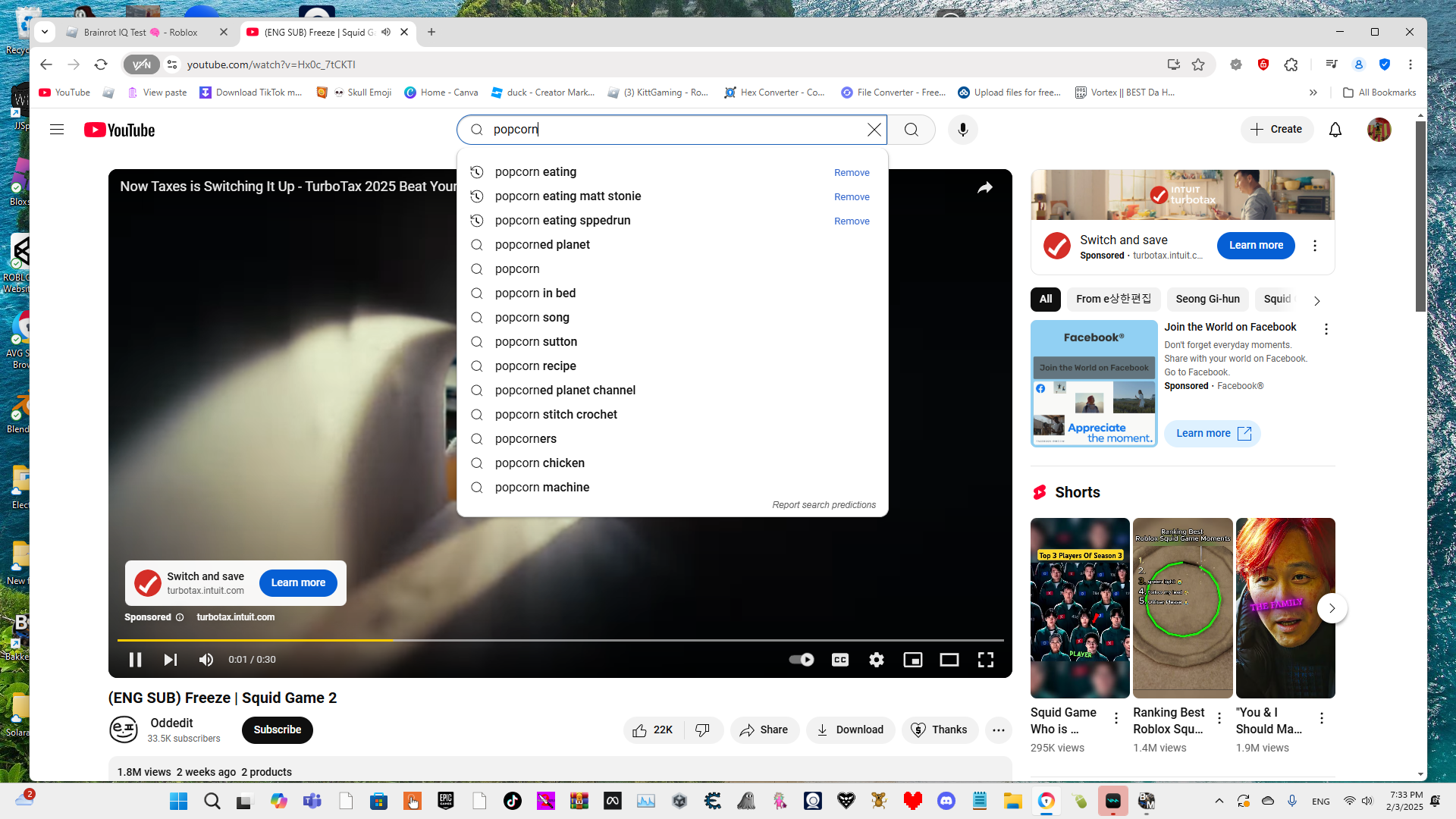Screen dimensions: 1456x819
Task: Open options for the Squid Game Who is short
Action: point(1116,718)
